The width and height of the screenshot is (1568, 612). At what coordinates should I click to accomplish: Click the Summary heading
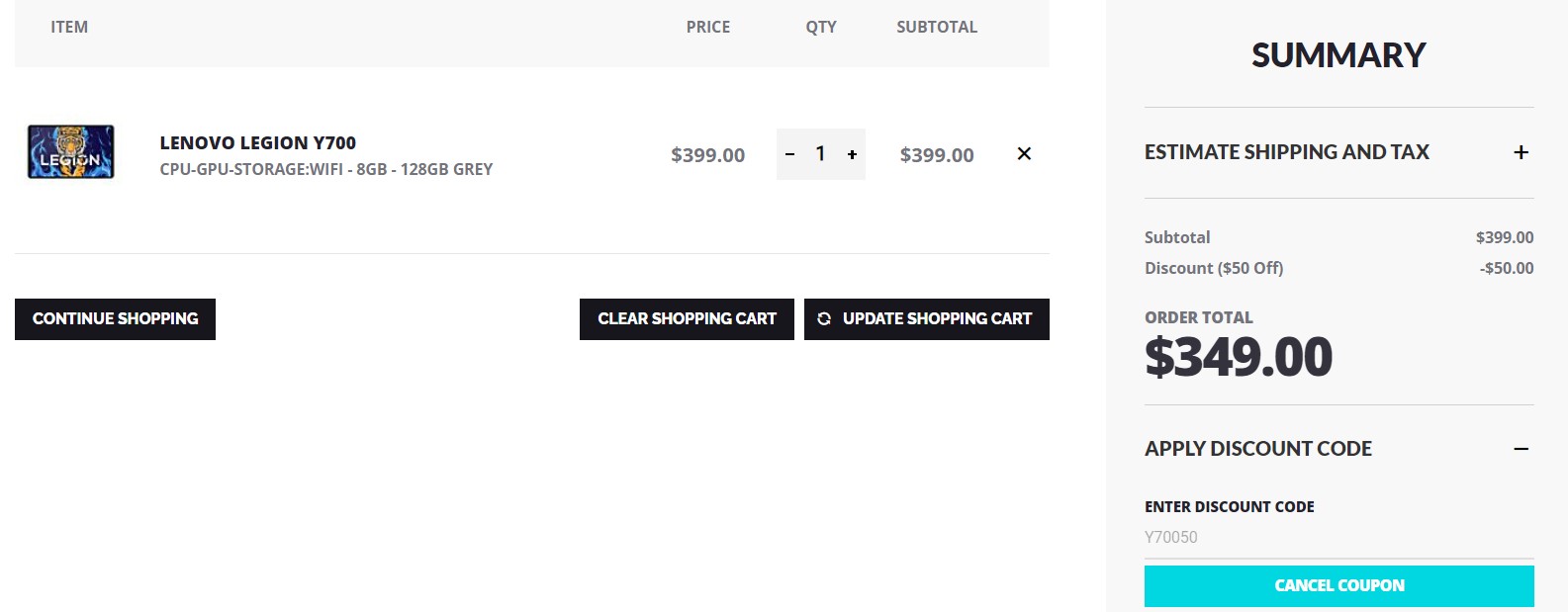(1337, 55)
